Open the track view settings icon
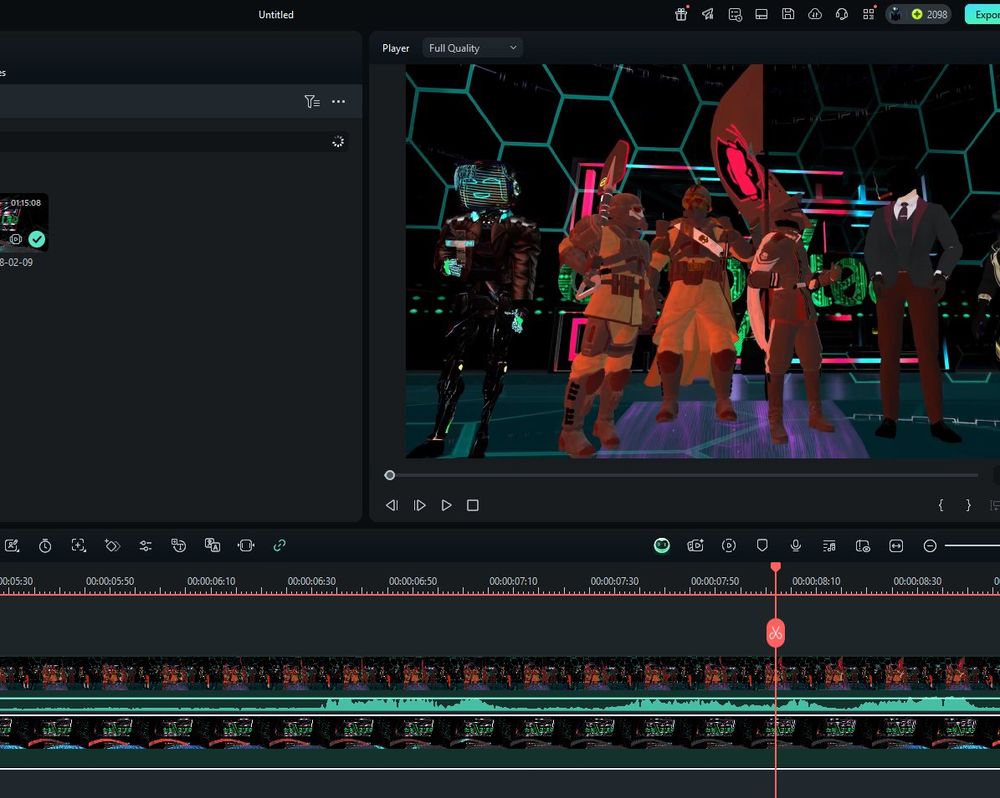Viewport: 1000px width, 798px height. point(863,545)
